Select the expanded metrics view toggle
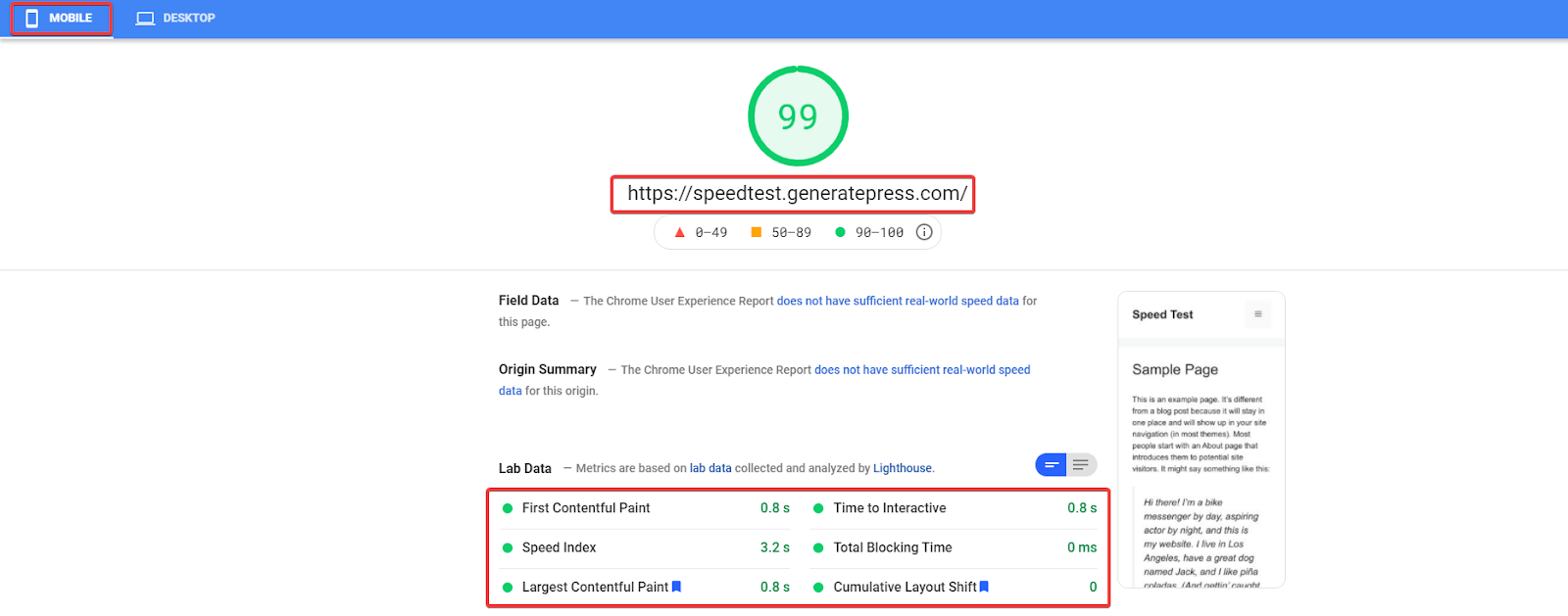Image resolution: width=1568 pixels, height=616 pixels. pos(1081,464)
